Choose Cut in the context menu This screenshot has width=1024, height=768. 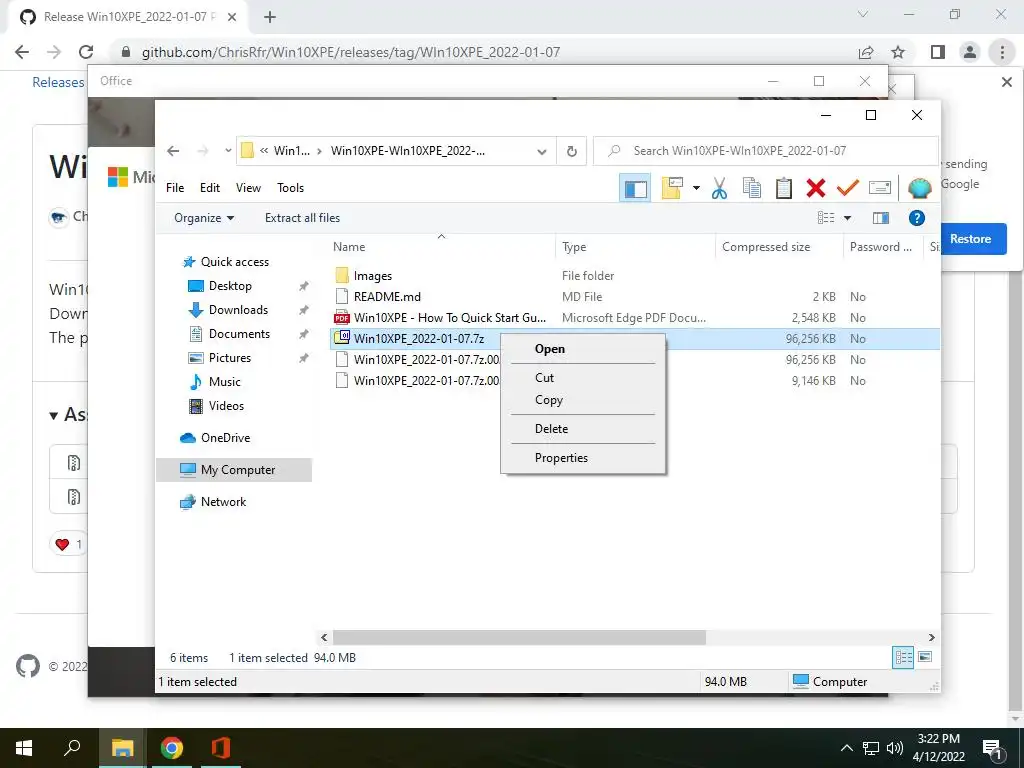(x=583, y=377)
